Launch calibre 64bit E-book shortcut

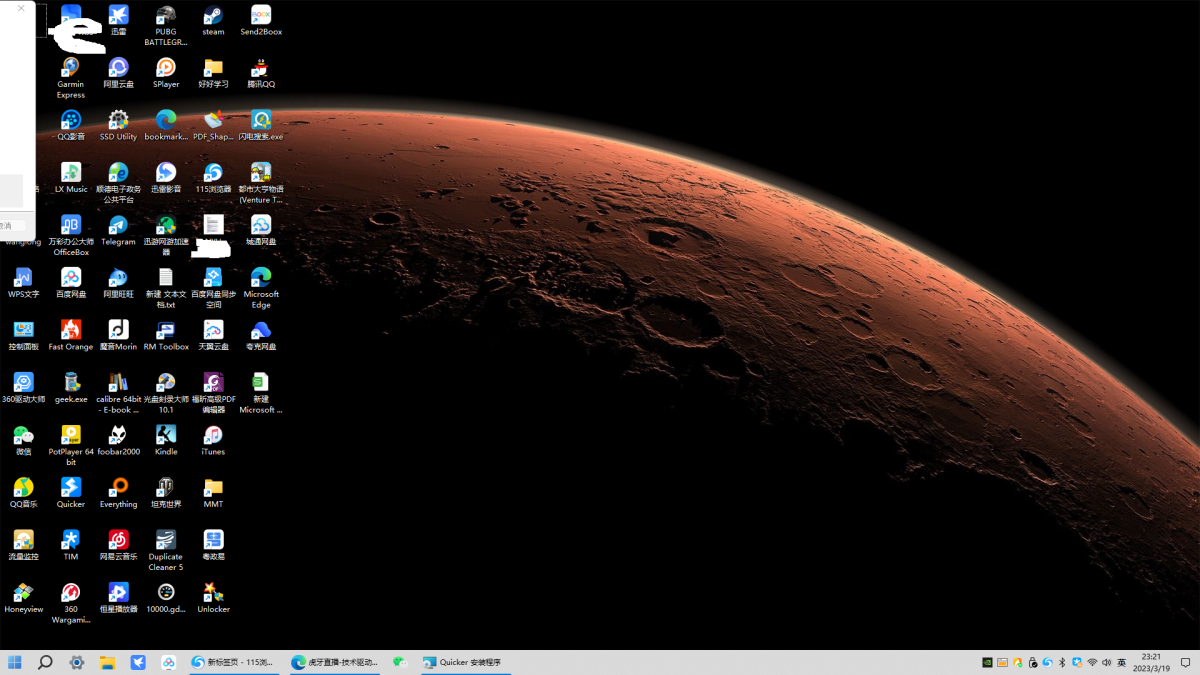tap(118, 393)
